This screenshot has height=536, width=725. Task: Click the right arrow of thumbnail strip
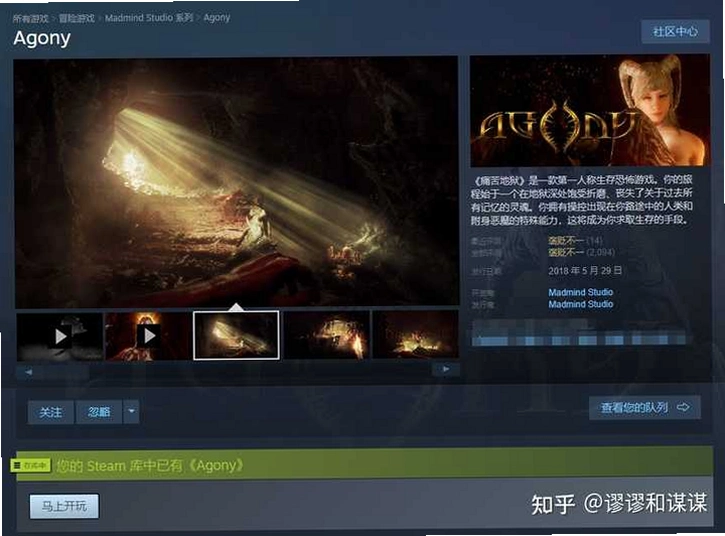click(446, 369)
